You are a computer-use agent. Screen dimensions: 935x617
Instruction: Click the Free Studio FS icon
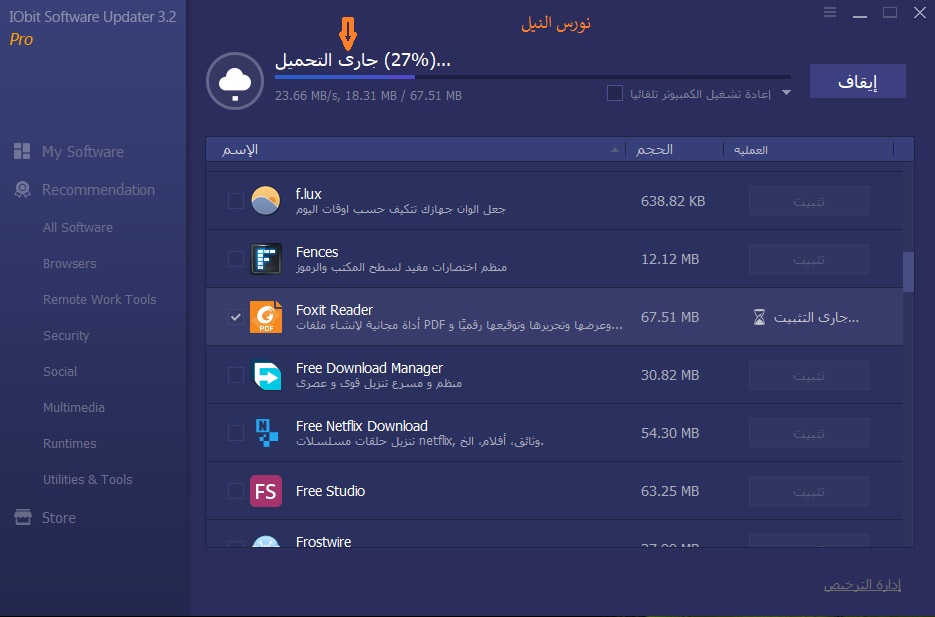[265, 491]
